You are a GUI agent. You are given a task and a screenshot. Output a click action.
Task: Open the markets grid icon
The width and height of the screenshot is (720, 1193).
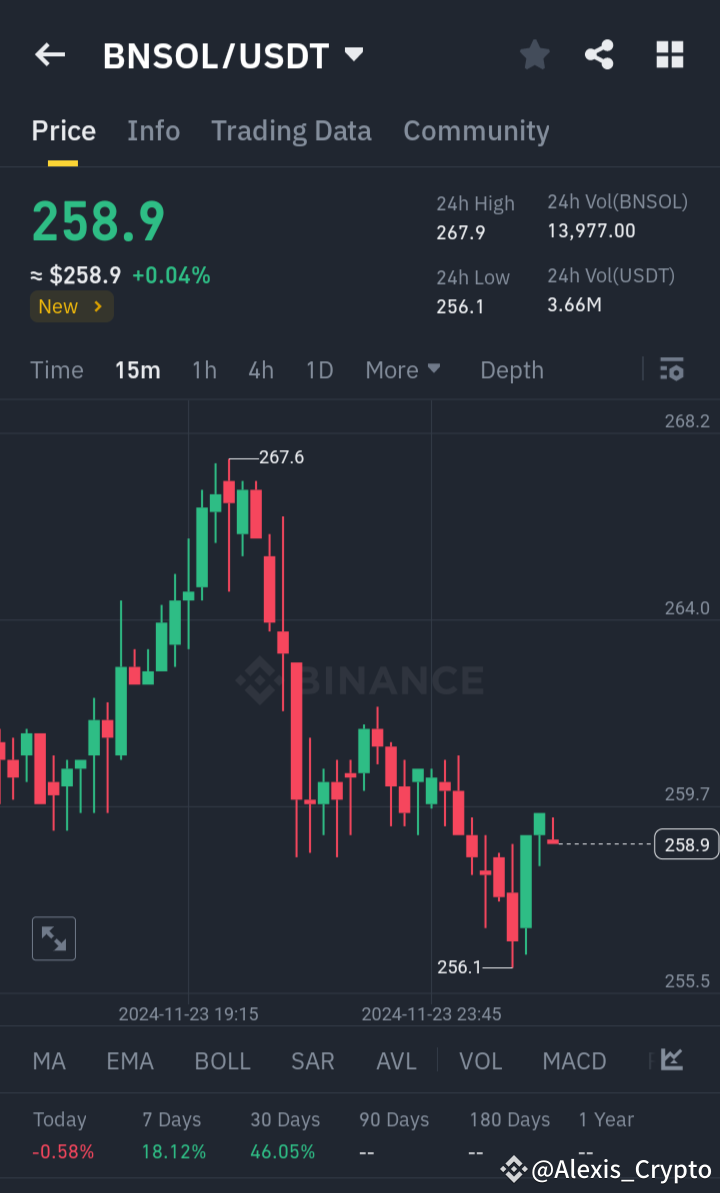tap(668, 55)
